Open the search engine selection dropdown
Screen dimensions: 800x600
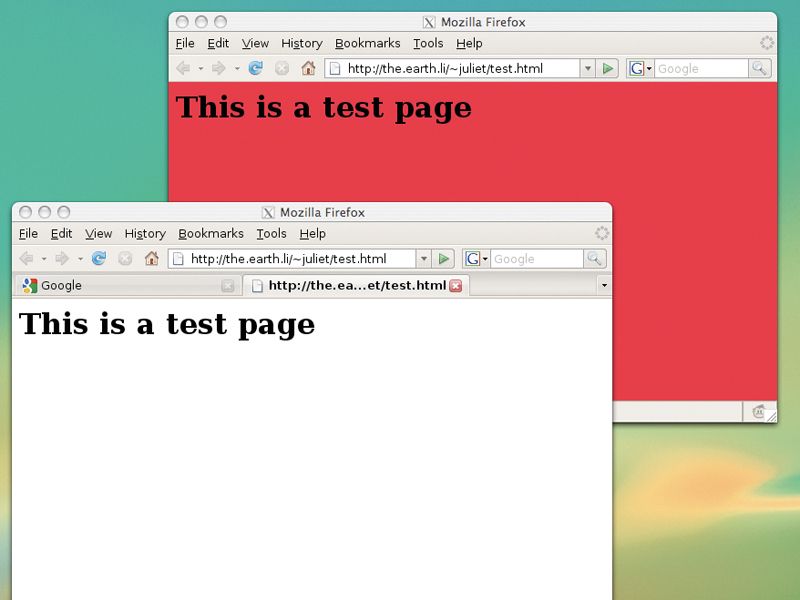tap(484, 258)
